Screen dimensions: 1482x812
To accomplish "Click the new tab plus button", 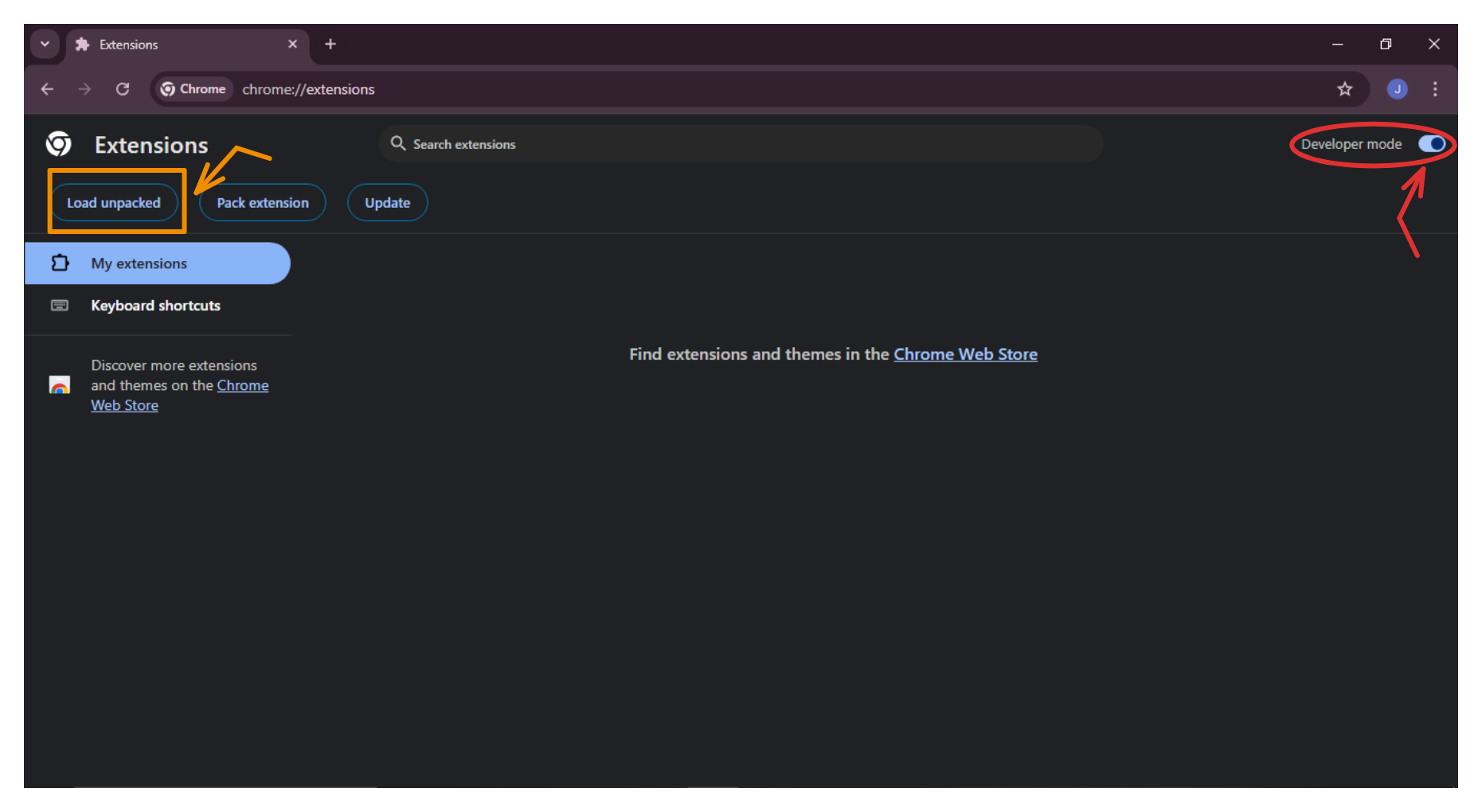I will tap(330, 45).
